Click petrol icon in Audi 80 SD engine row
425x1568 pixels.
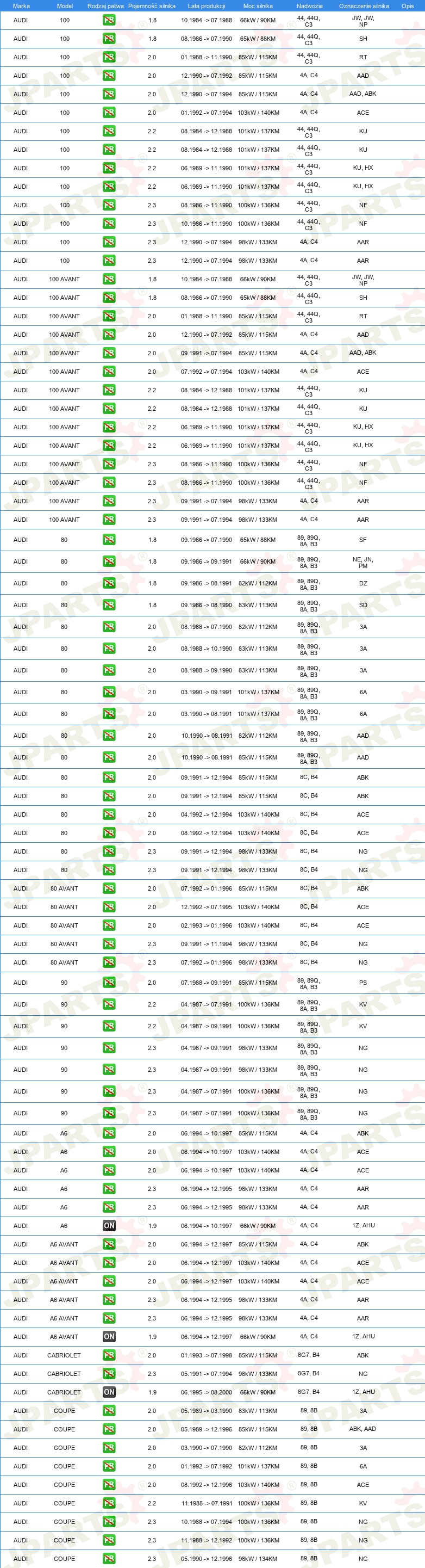pos(109,605)
